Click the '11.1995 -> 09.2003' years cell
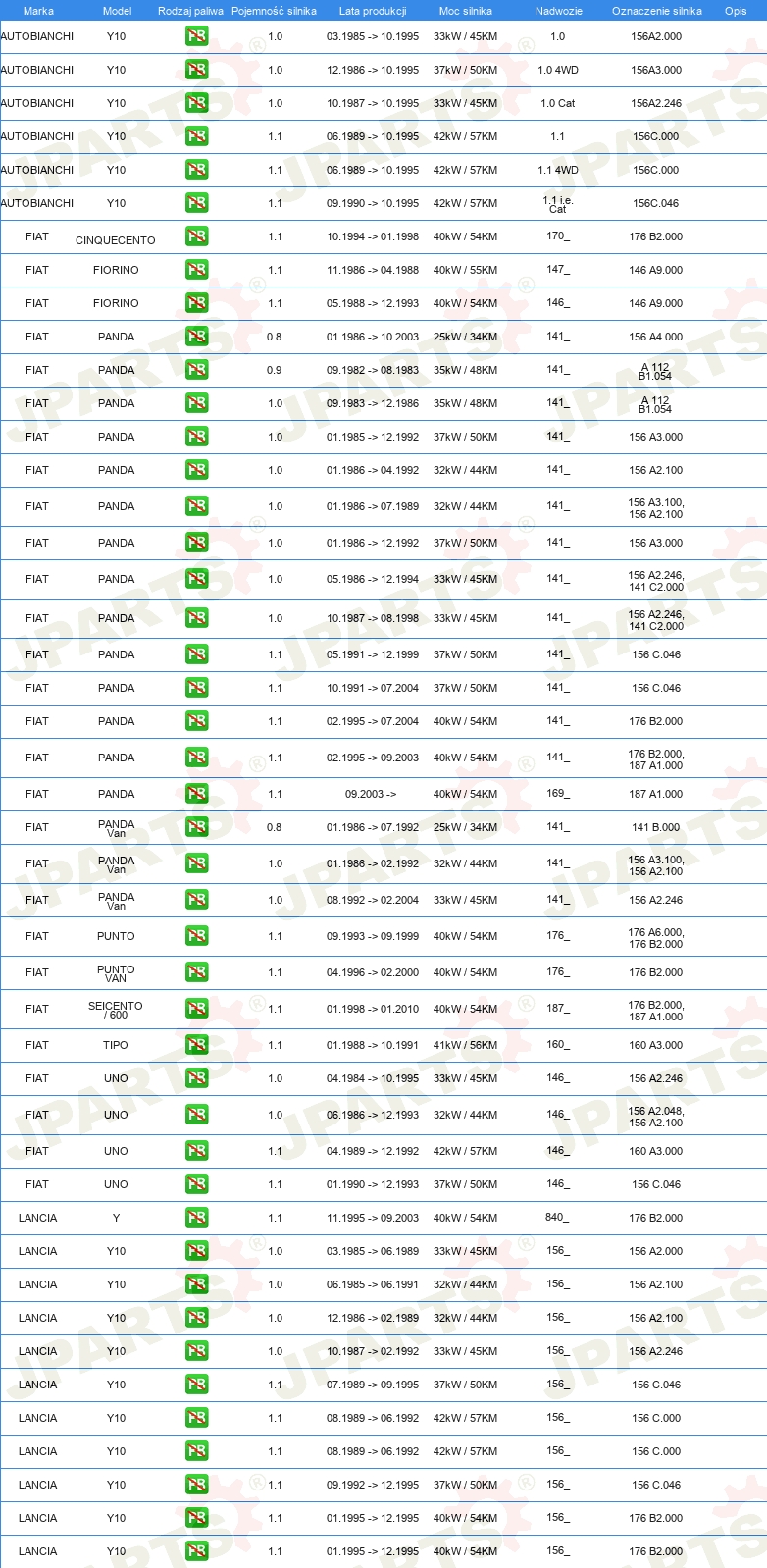The width and height of the screenshot is (767, 1568). 373,1218
